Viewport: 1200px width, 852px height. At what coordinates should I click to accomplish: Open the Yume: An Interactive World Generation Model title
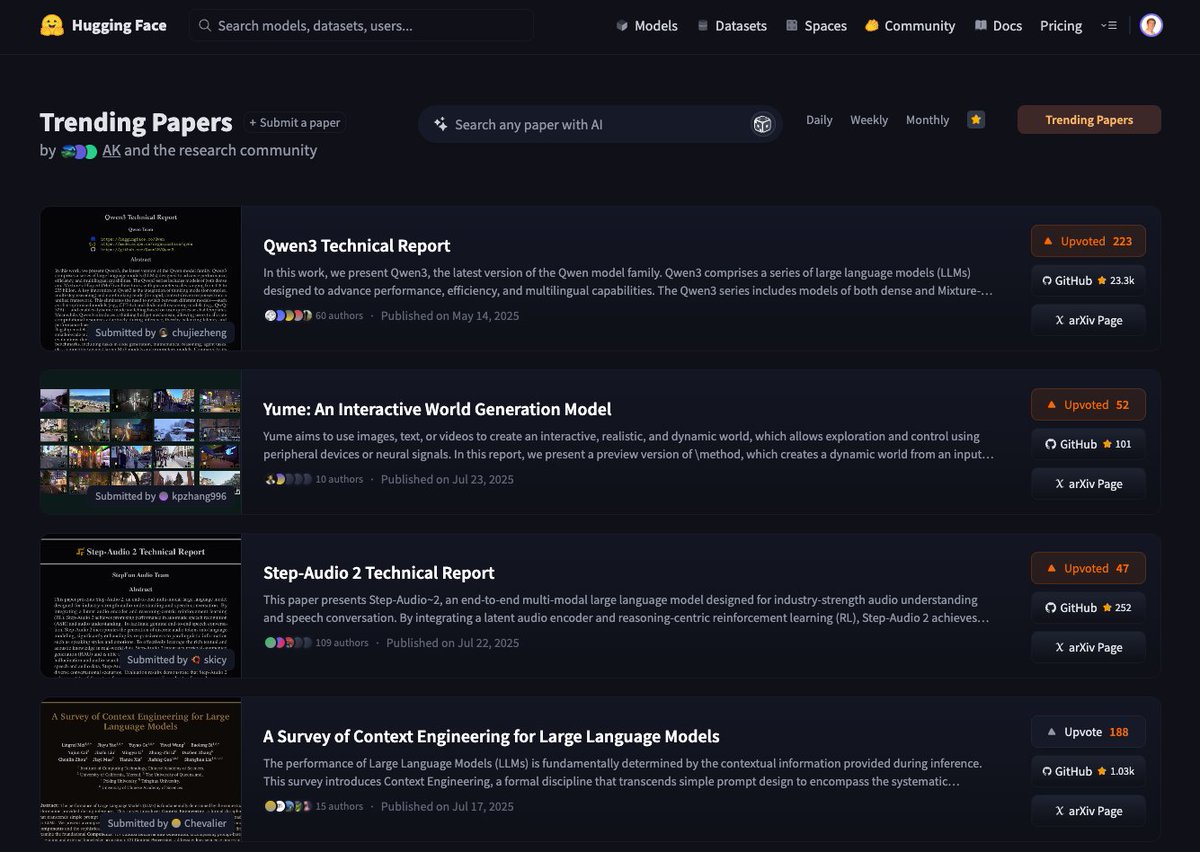(437, 409)
